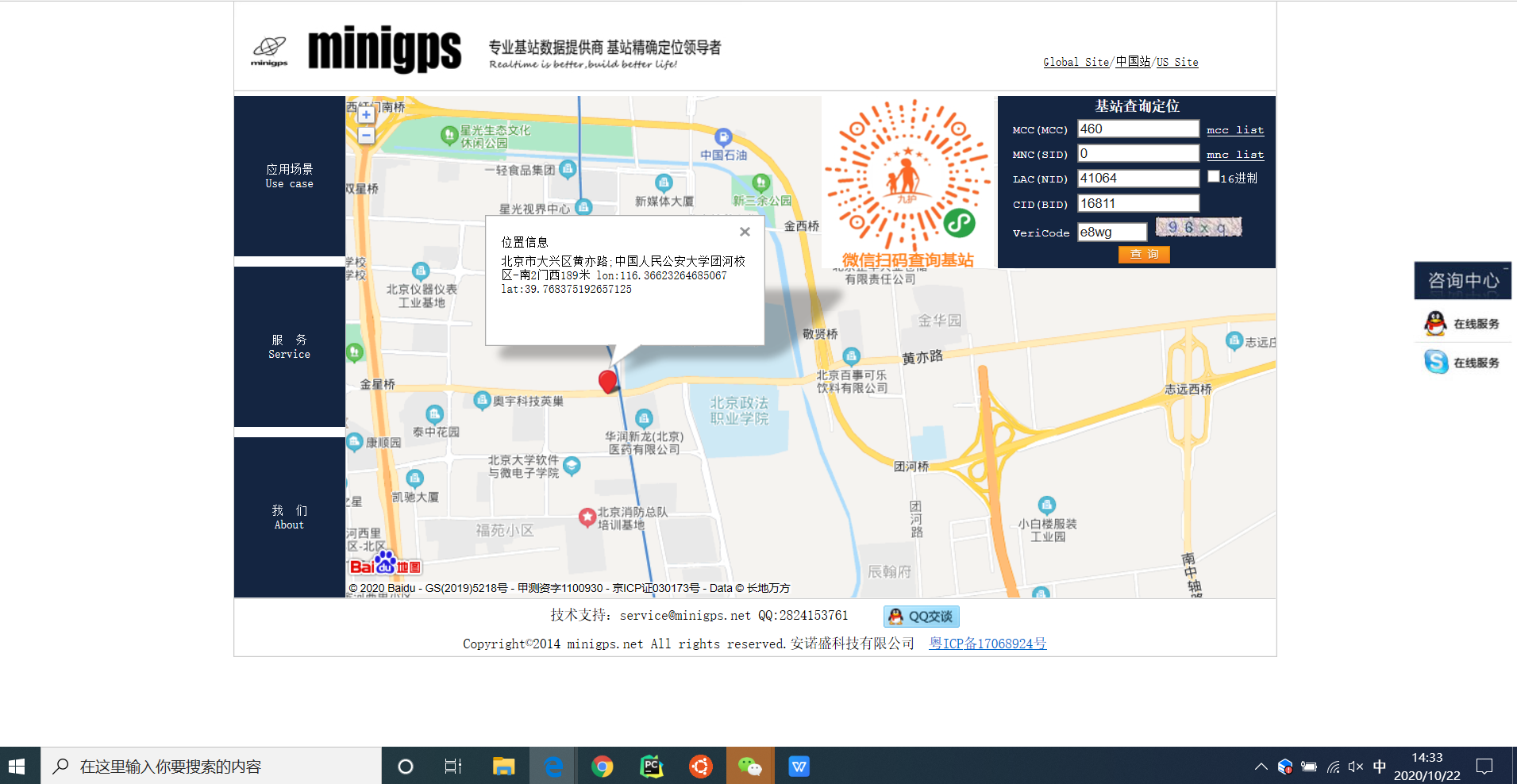Image resolution: width=1517 pixels, height=784 pixels.
Task: Click the 华润新龙 map marker
Action: click(644, 418)
